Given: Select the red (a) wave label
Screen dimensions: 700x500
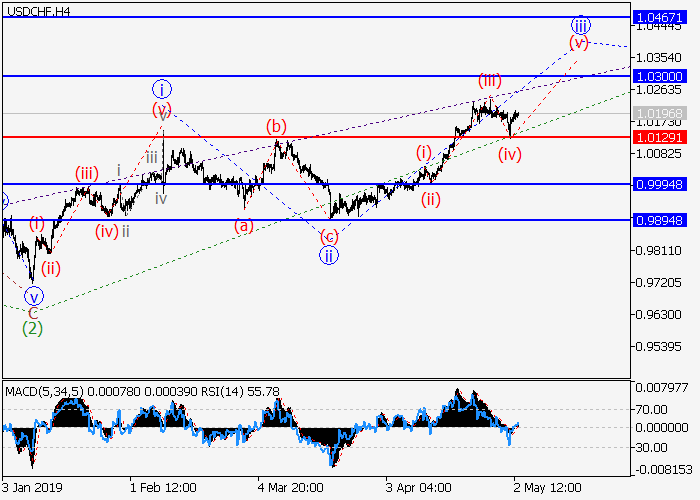Looking at the screenshot, I should click(243, 226).
